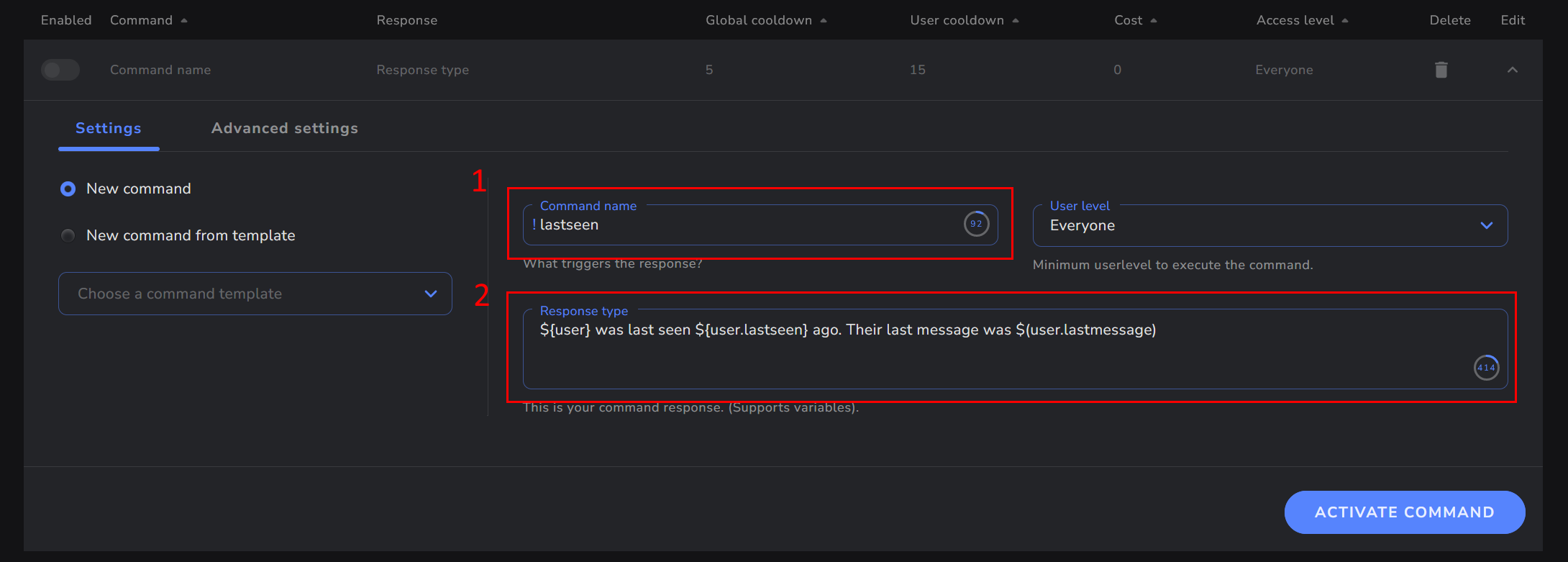1568x562 pixels.
Task: Open the Settings tab
Action: [109, 128]
